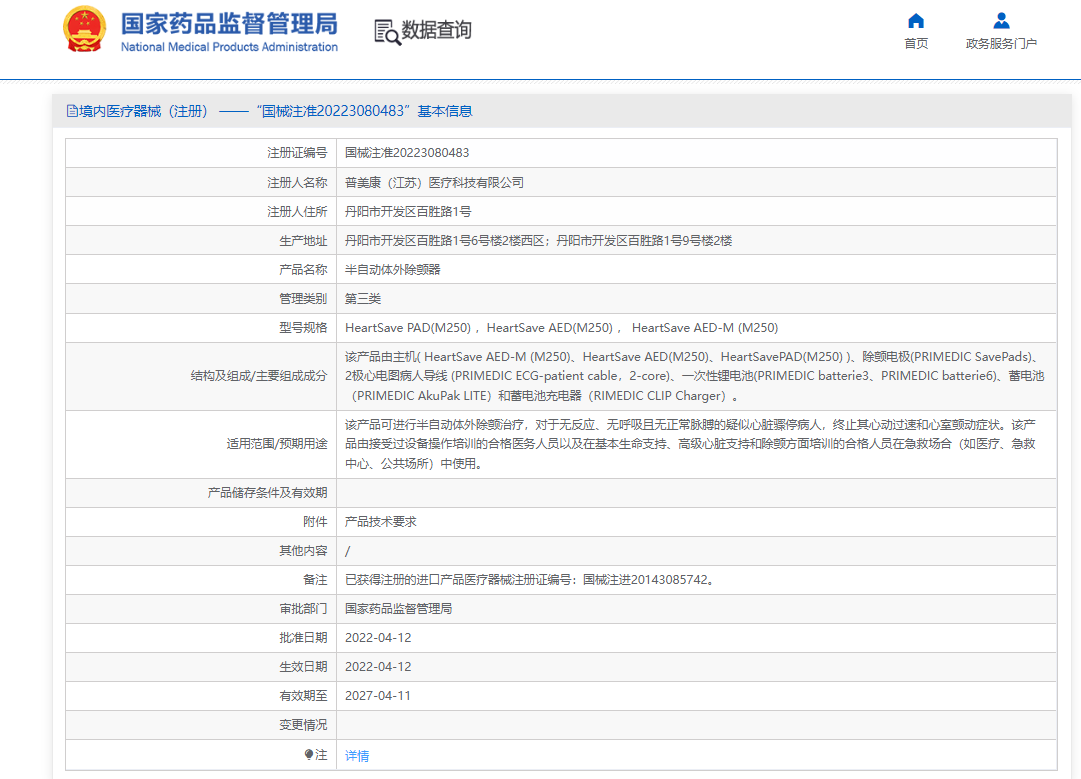This screenshot has width=1081, height=779.
Task: Click the 变更情况 row label
Action: coord(303,725)
